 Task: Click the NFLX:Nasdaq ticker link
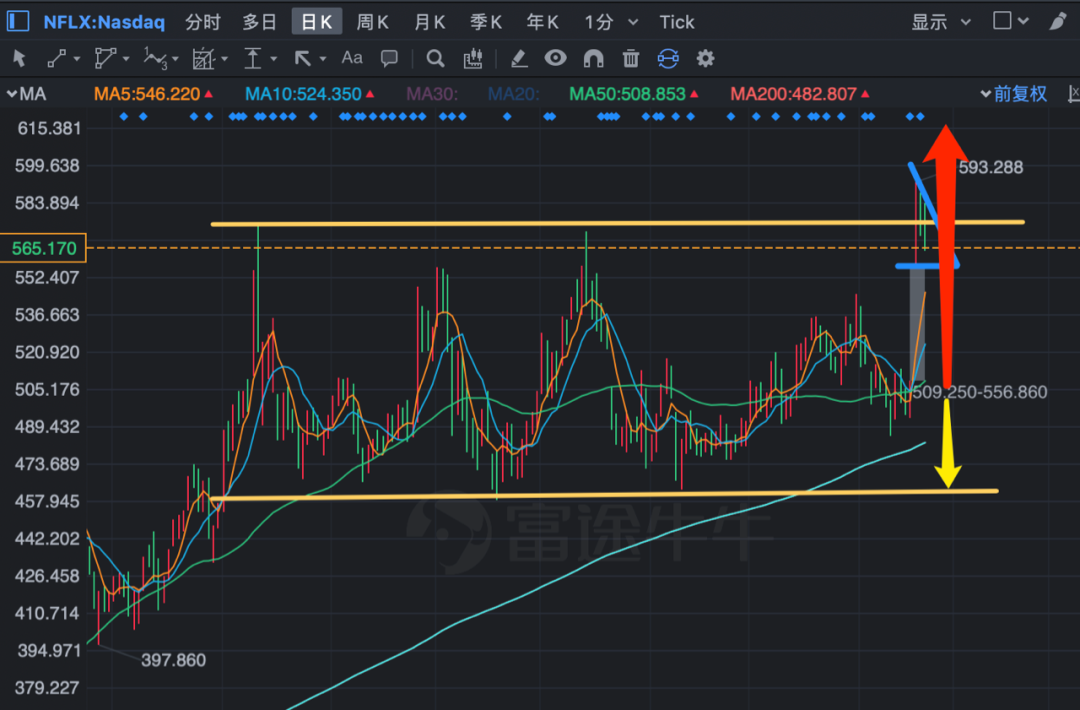point(104,22)
